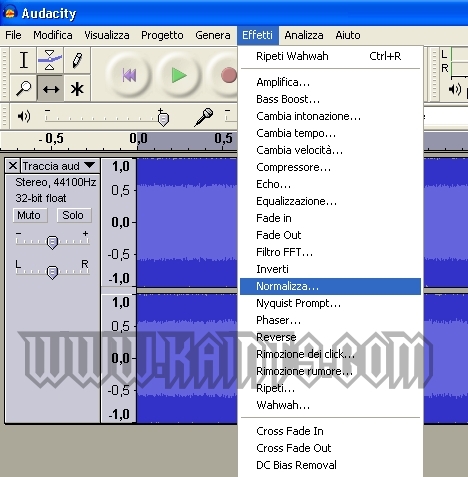Click the Skip to Start button

[129, 75]
